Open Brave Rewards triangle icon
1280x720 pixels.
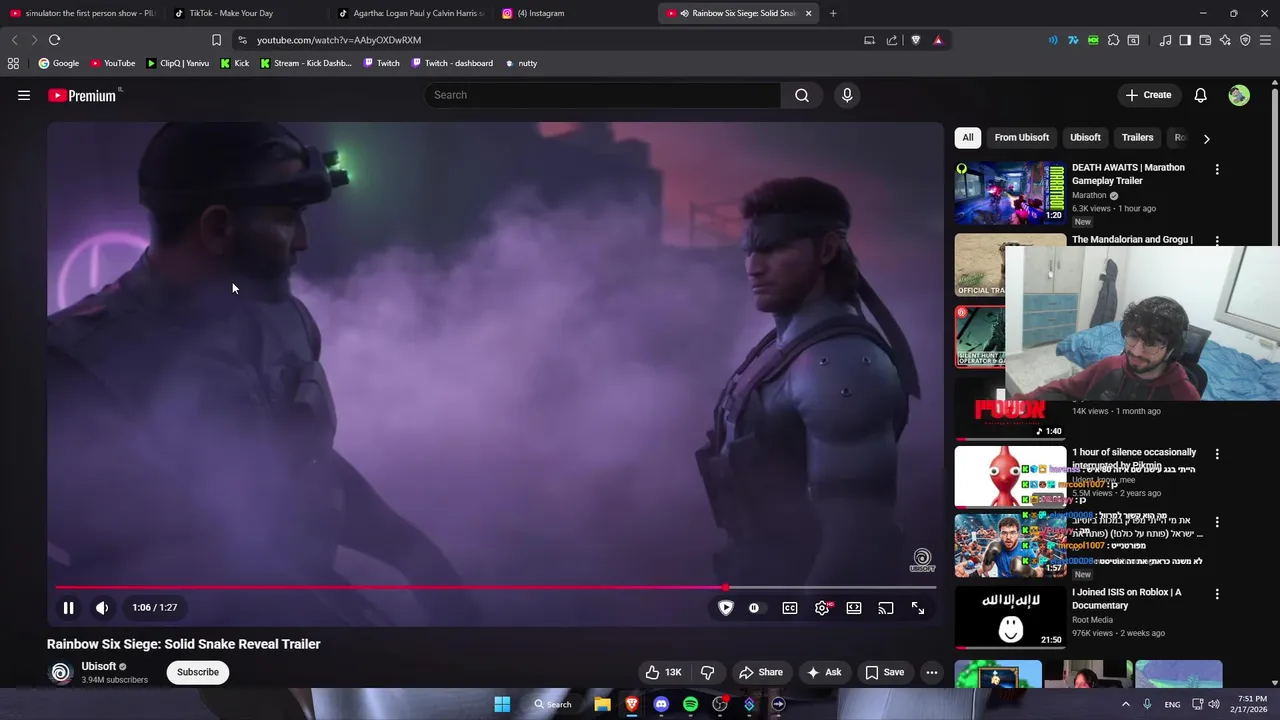938,40
